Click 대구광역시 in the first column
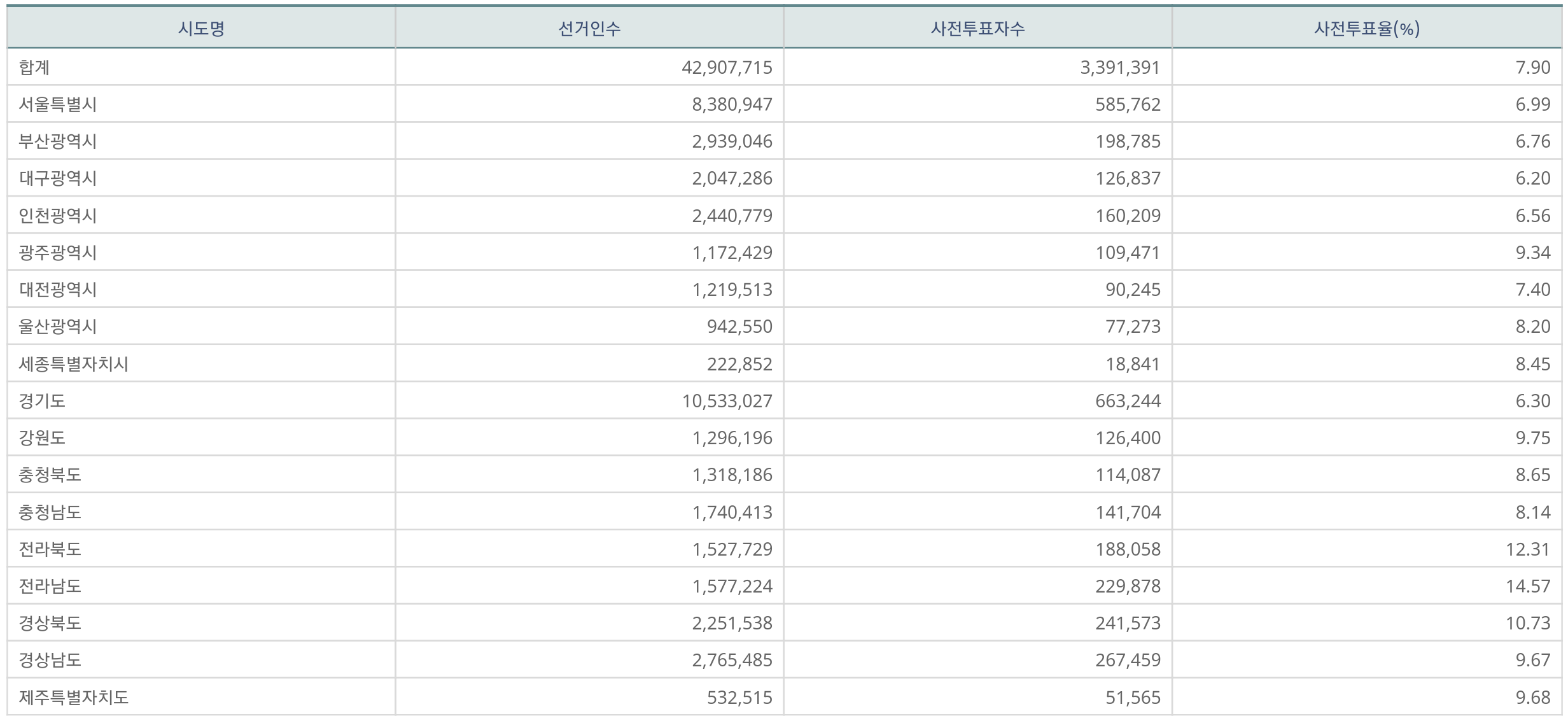1568x716 pixels. point(58,178)
